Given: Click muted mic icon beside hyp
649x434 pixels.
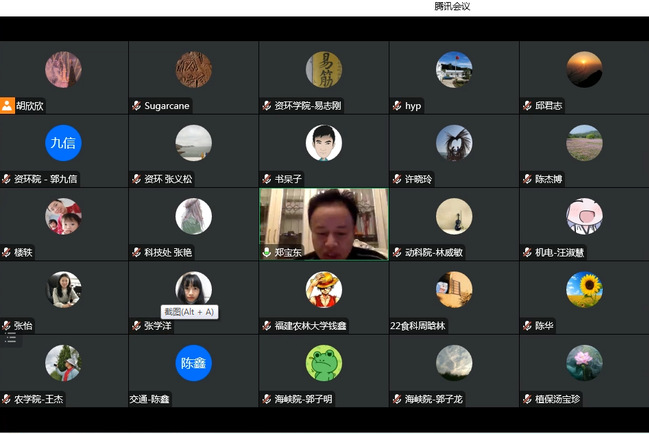Looking at the screenshot, I should click(x=397, y=106).
